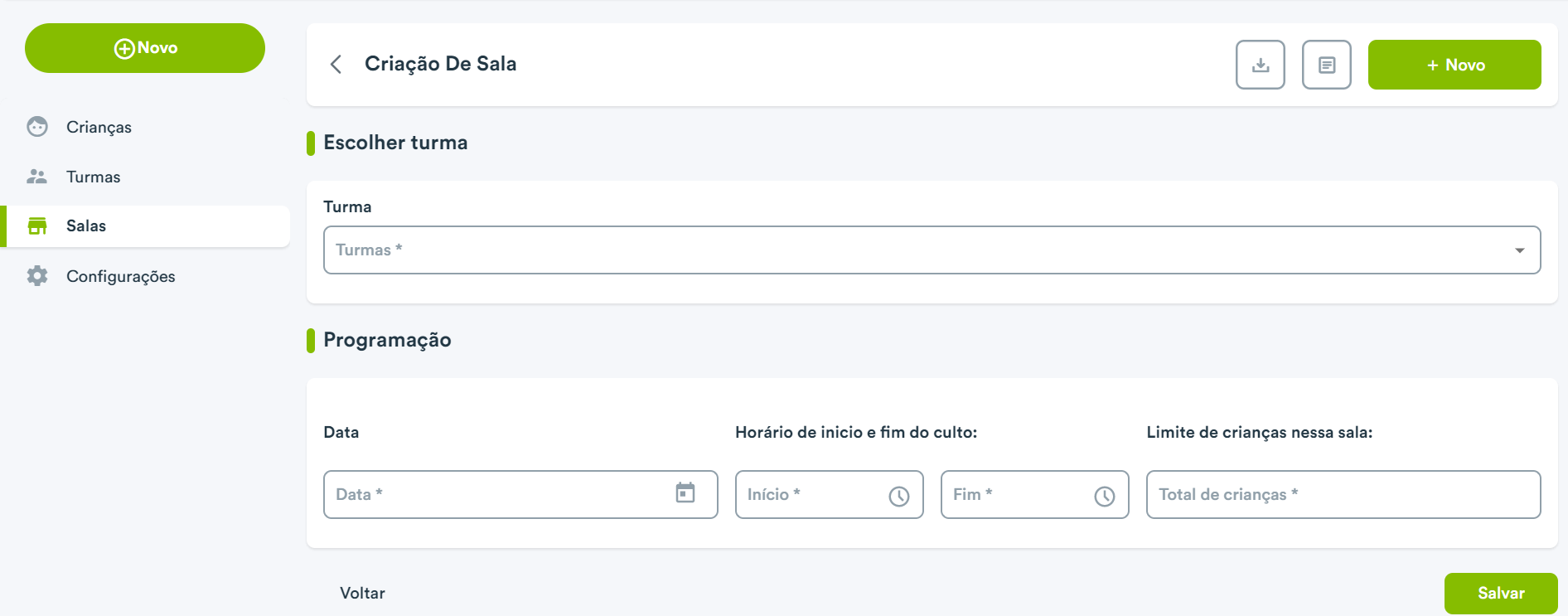Click the Total de crianças input
This screenshot has width=1568, height=616.
coord(1343,495)
